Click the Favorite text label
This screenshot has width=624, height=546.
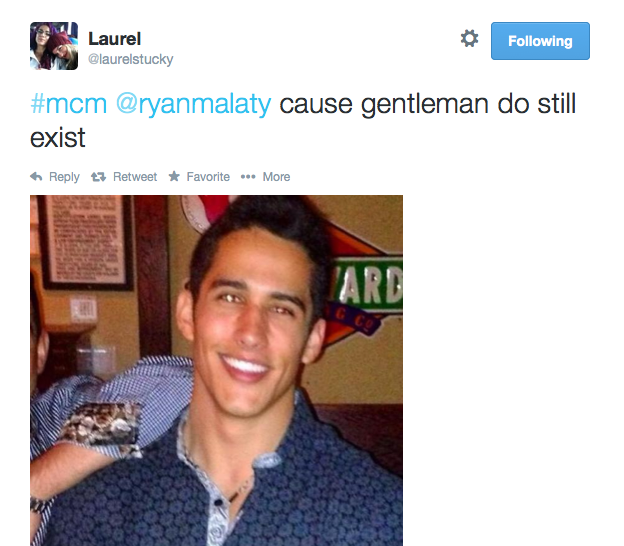(208, 176)
